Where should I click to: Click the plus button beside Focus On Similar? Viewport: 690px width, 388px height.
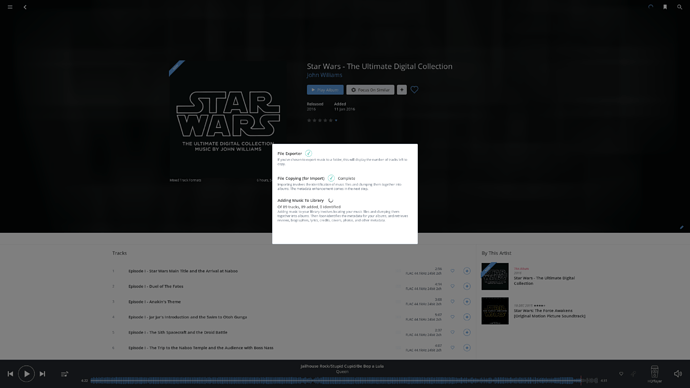402,90
